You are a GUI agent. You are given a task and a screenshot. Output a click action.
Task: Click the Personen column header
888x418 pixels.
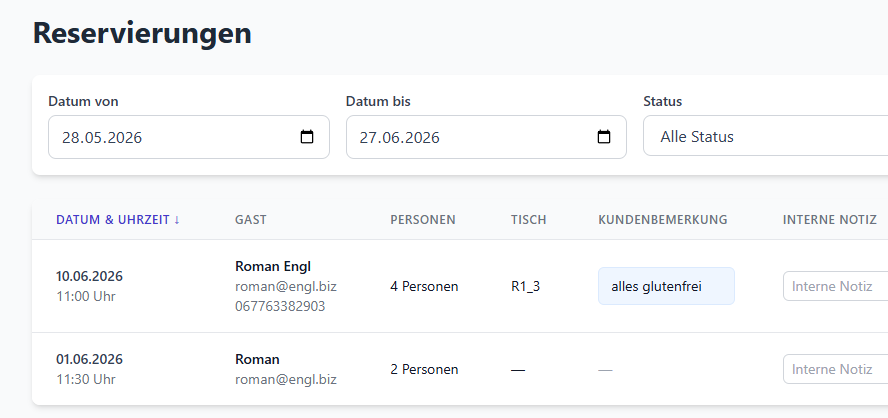coord(422,220)
